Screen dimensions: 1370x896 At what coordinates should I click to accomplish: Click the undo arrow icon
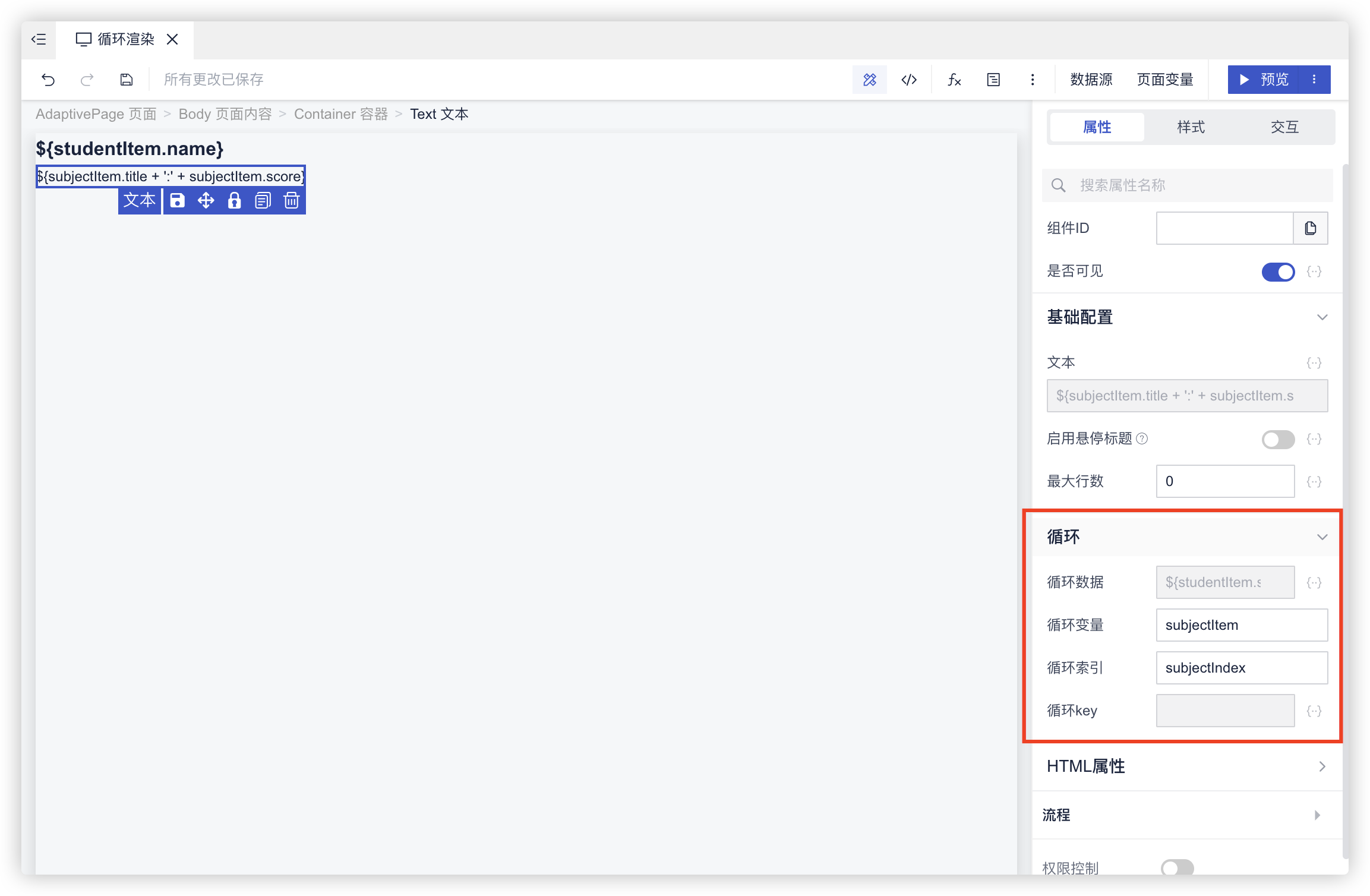(48, 80)
